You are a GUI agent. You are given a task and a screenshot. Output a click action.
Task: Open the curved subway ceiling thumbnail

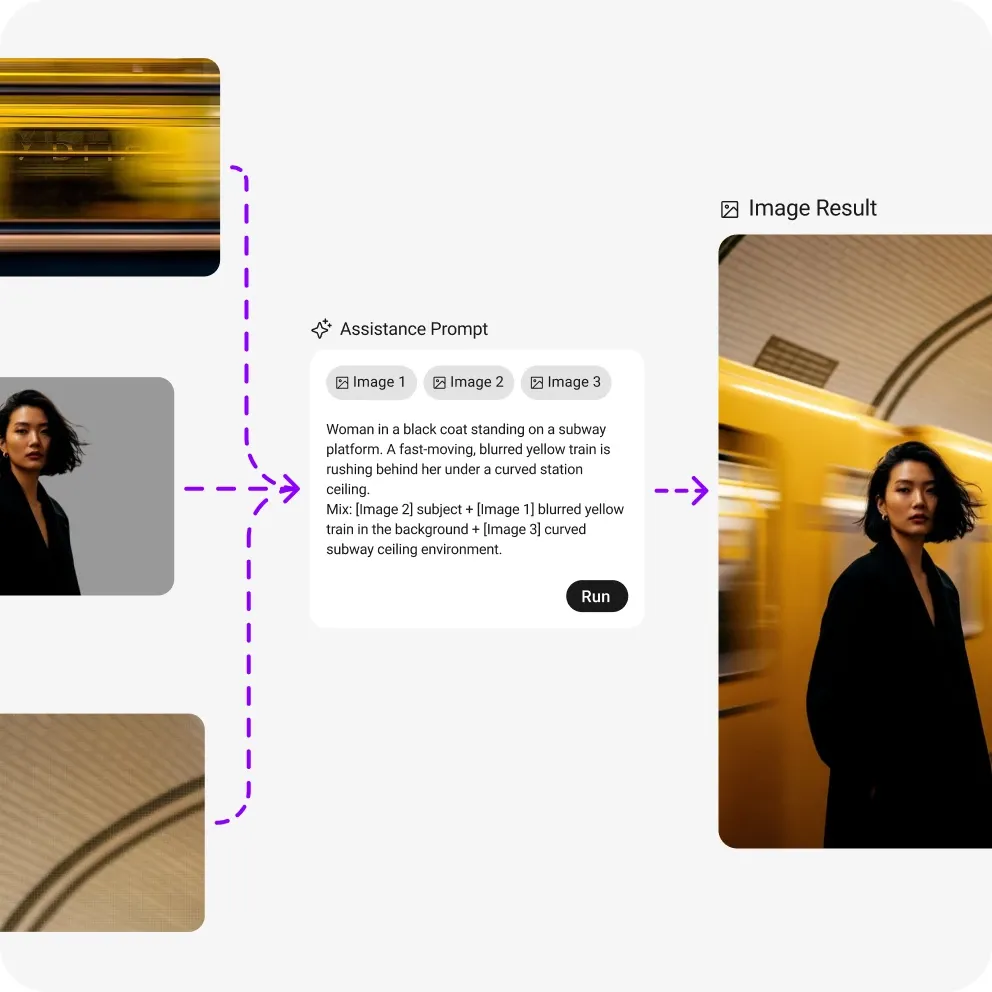coord(102,822)
